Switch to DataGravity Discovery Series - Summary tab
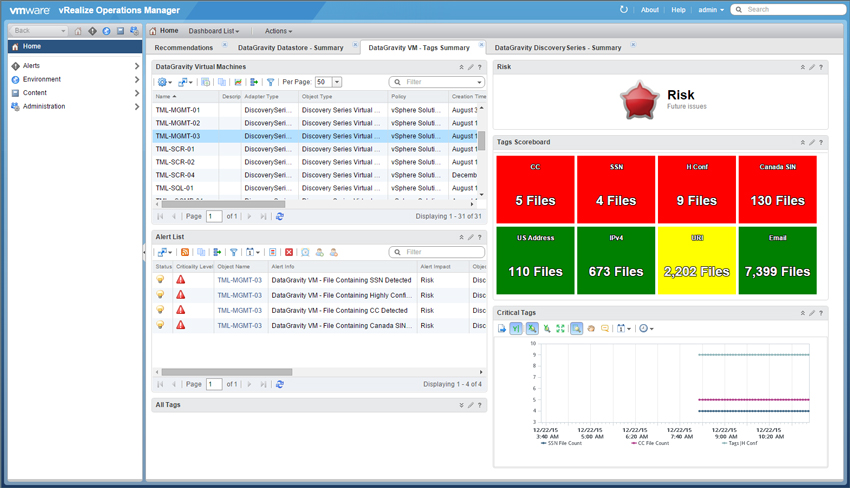850x488 pixels. tap(558, 48)
